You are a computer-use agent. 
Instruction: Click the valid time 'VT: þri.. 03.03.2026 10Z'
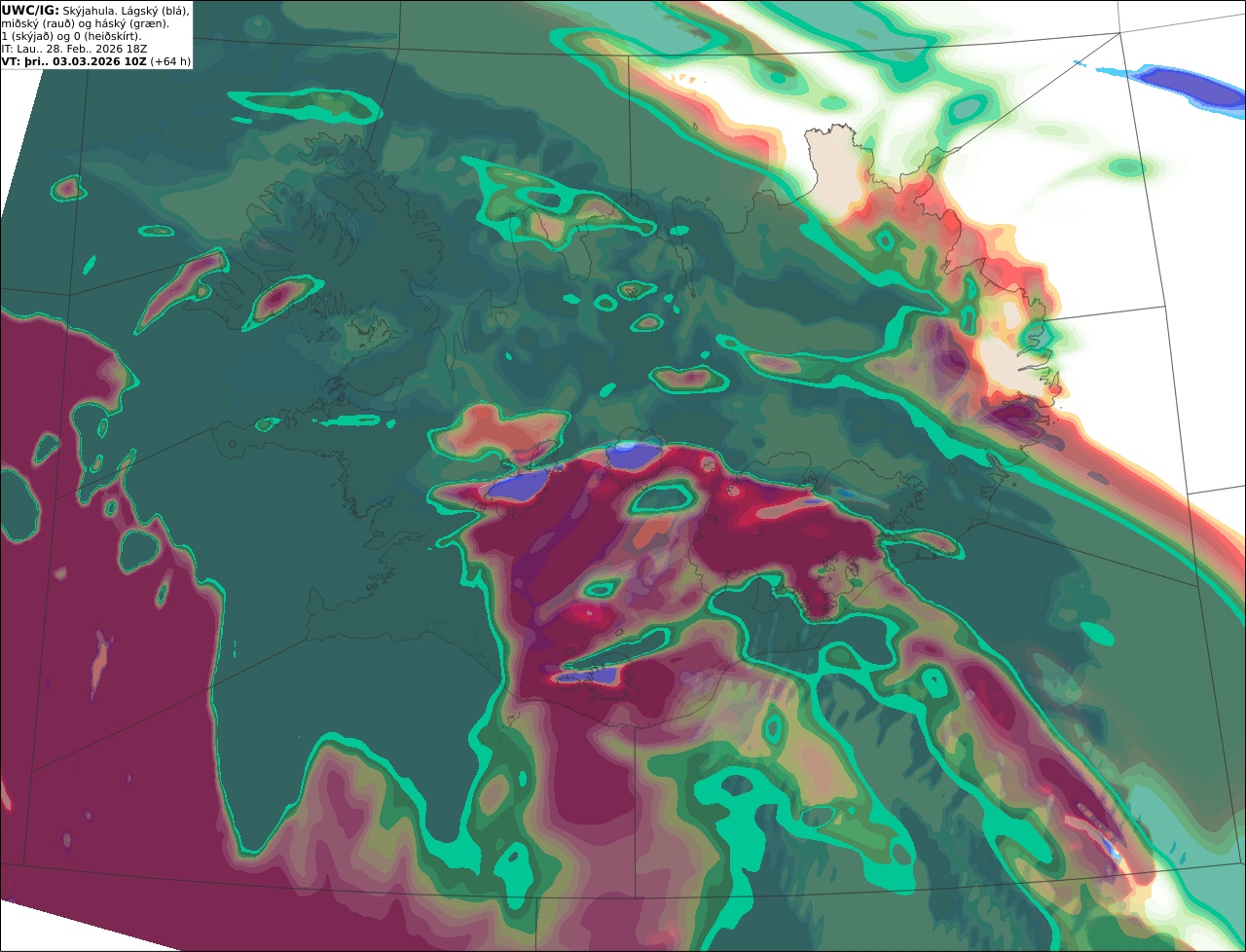click(74, 61)
